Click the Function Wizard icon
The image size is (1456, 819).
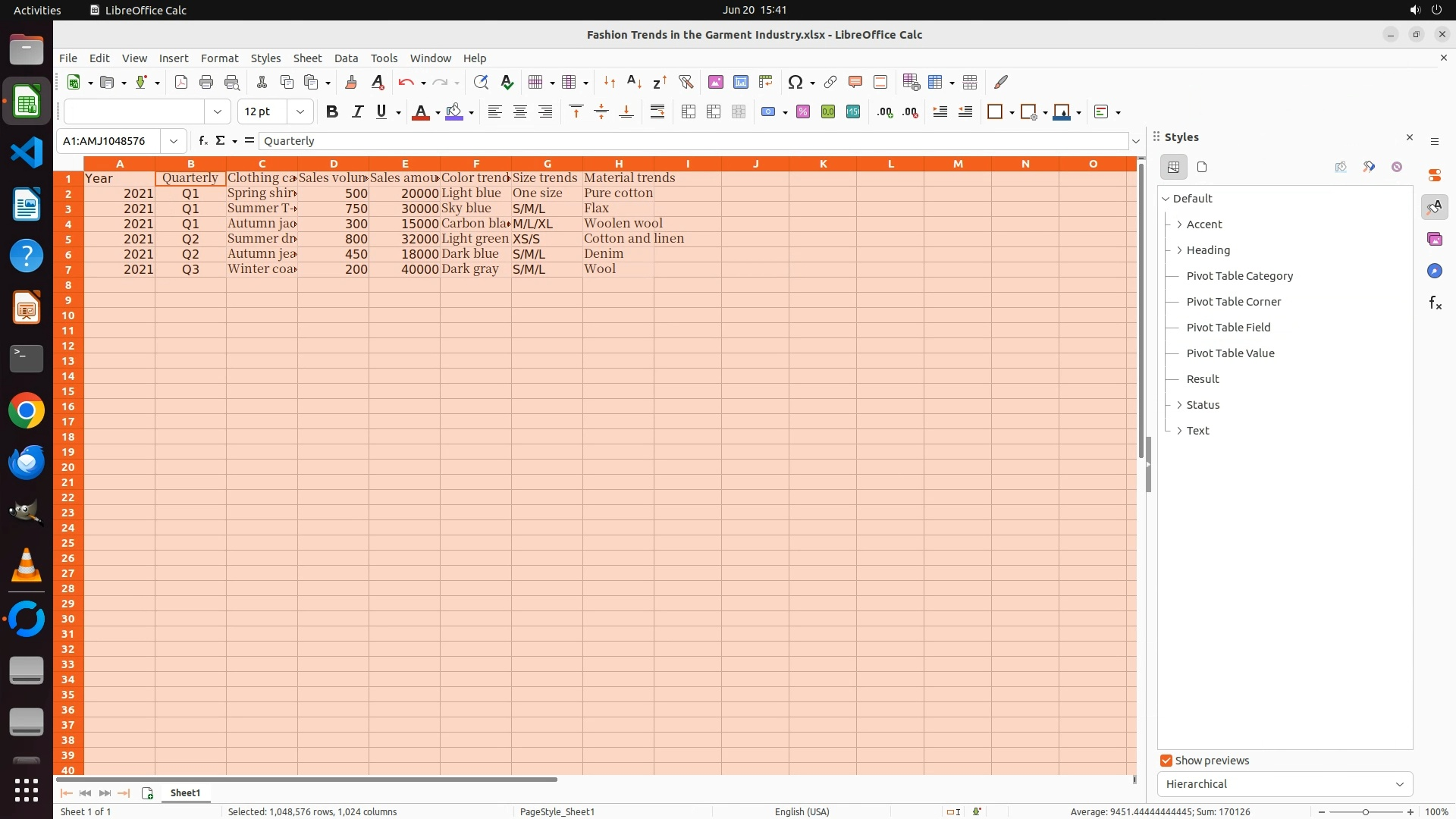[x=202, y=141]
